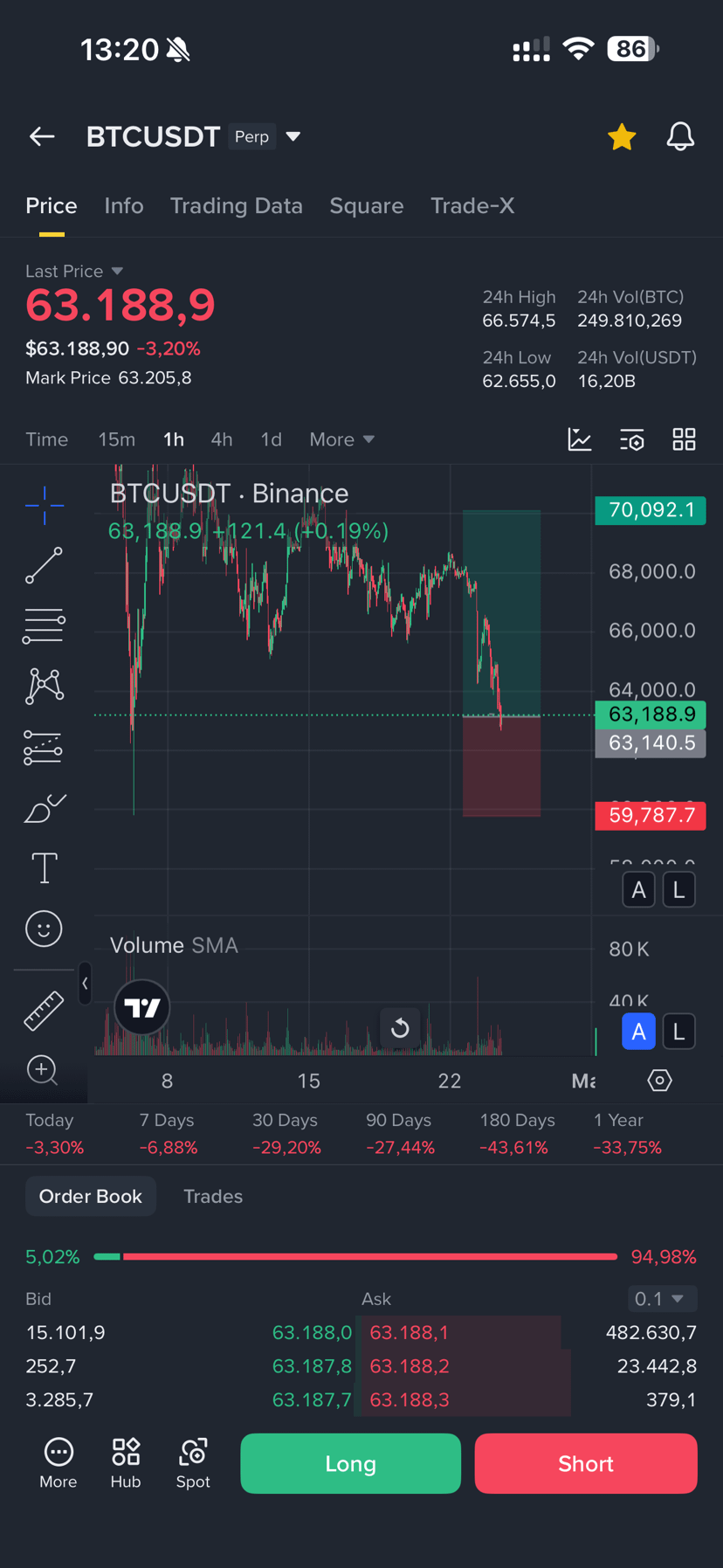This screenshot has width=723, height=1568.
Task: Select the brush drawing tool
Action: click(x=44, y=808)
